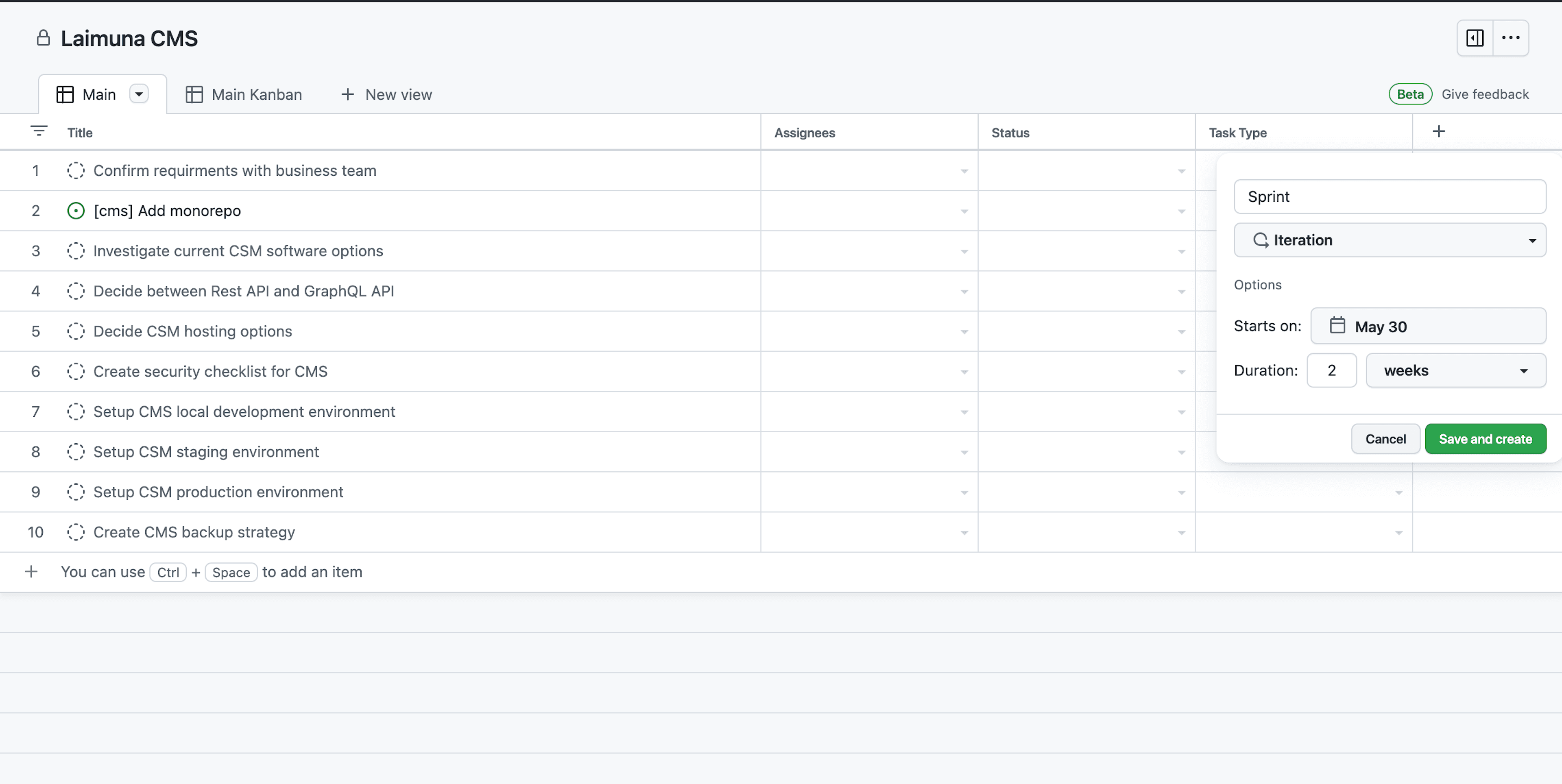Click the table icon on Main tab

[x=65, y=95]
